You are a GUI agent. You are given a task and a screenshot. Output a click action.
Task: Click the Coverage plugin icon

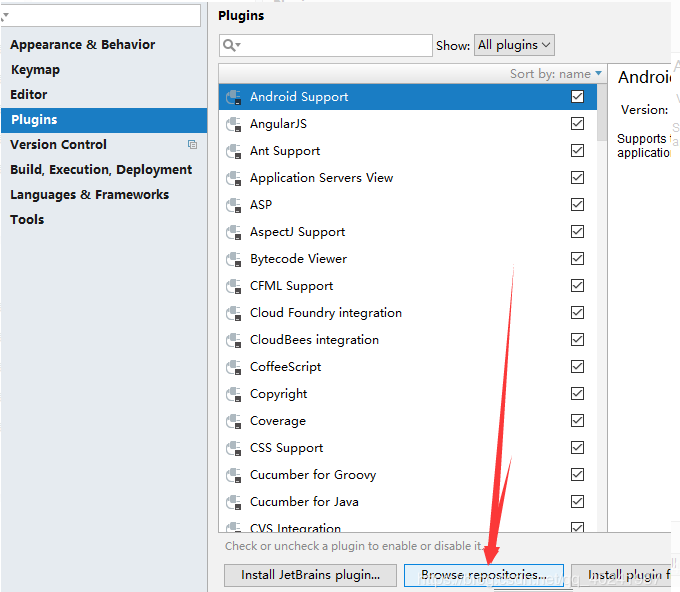click(x=234, y=421)
